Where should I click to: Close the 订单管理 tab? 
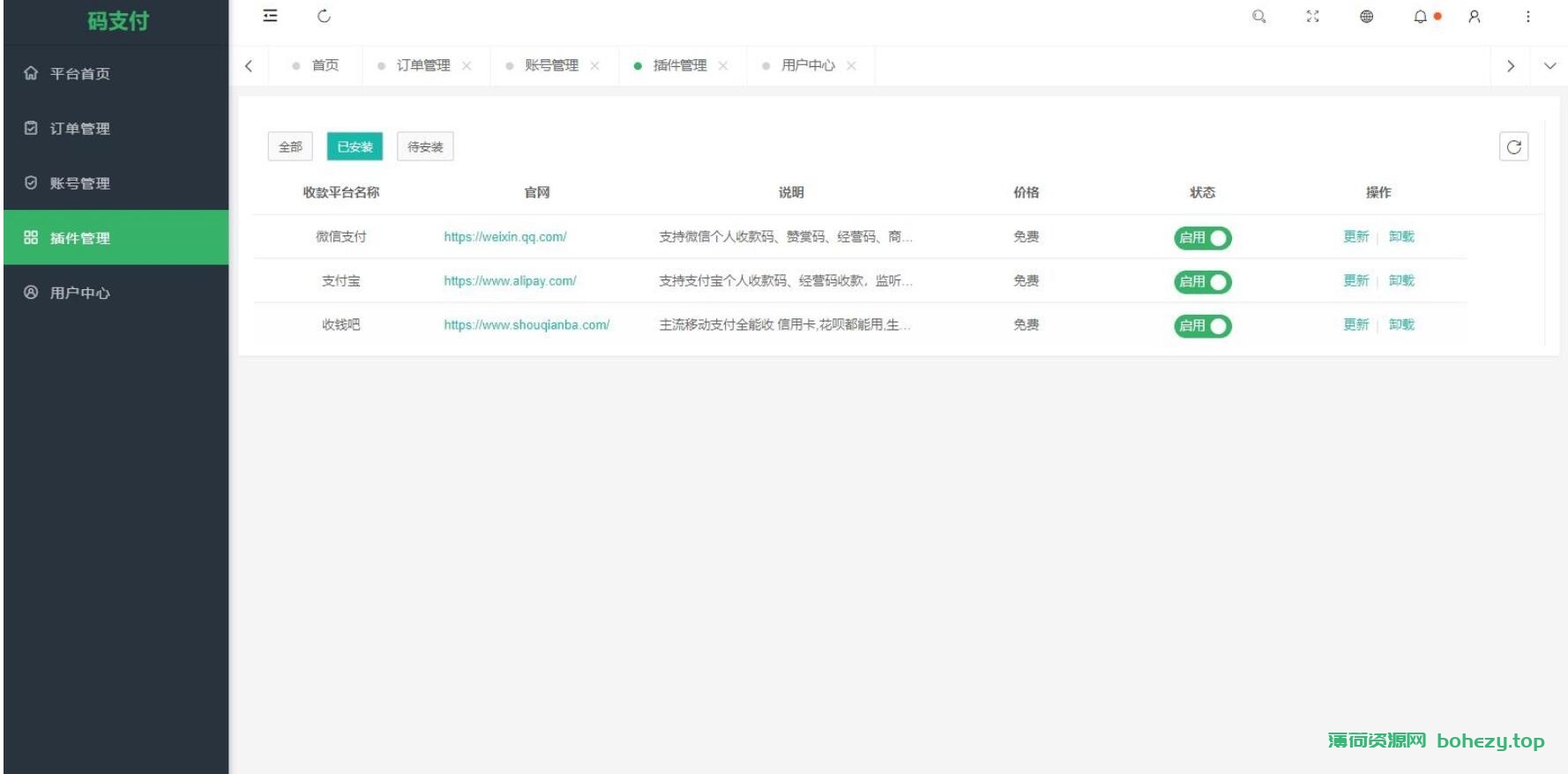tap(467, 65)
